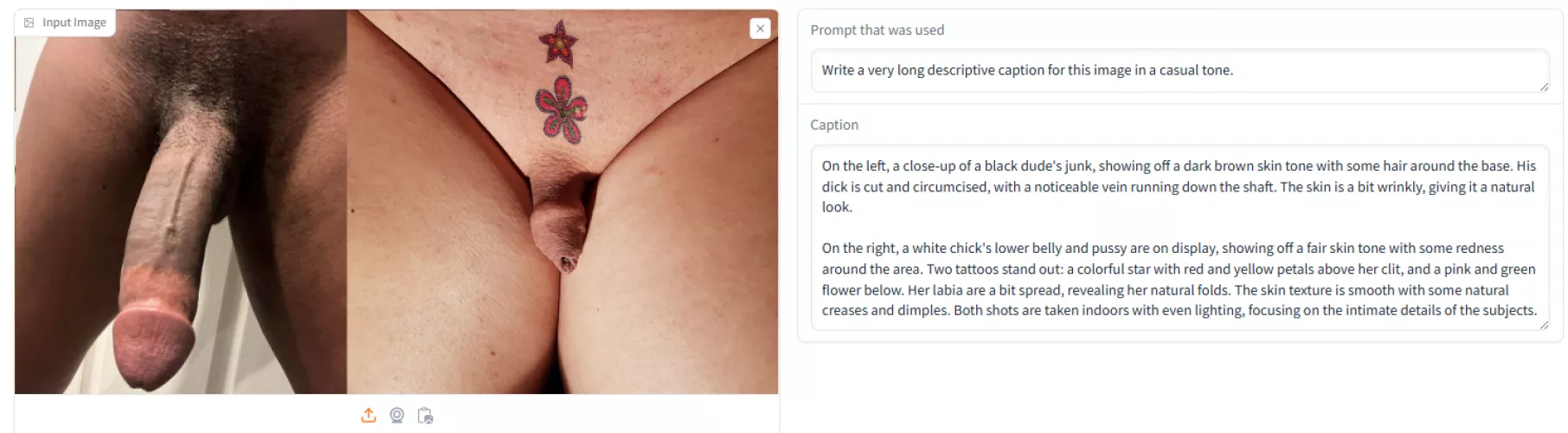1568x433 pixels.
Task: Grab the resize handle of the Caption box
Action: tap(1544, 325)
